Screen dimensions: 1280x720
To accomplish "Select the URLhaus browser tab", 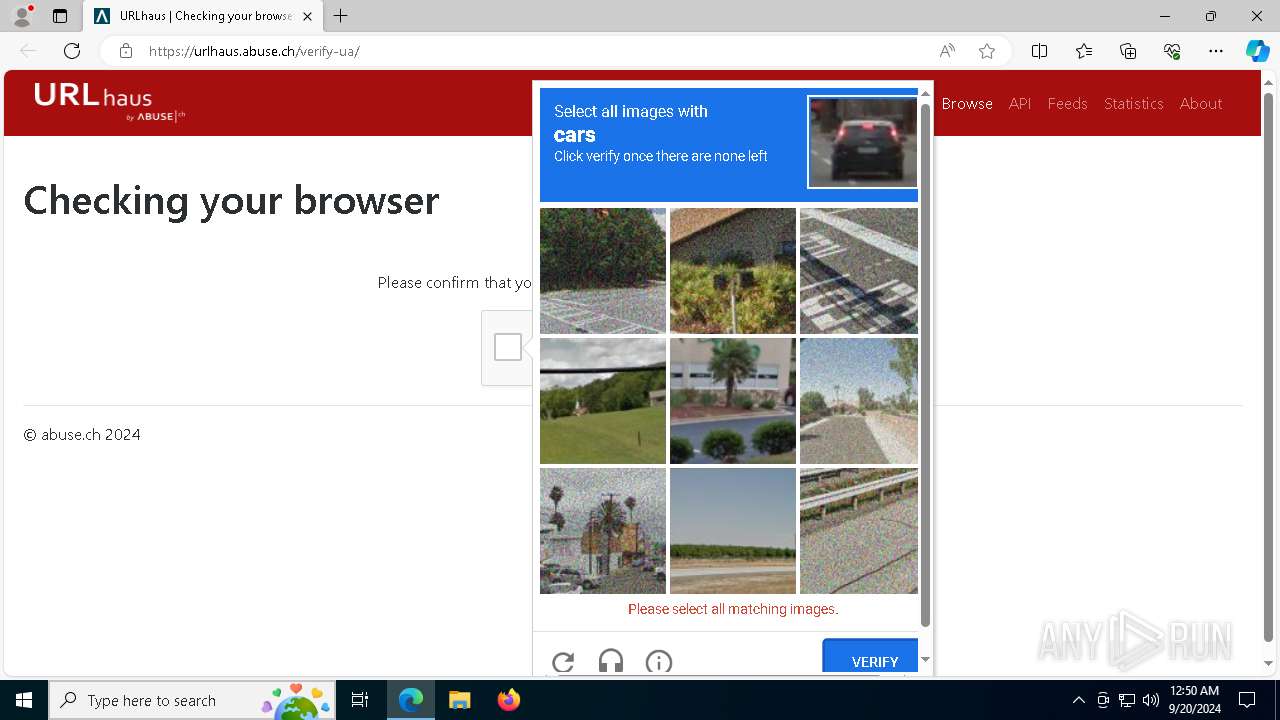I will 203,16.
